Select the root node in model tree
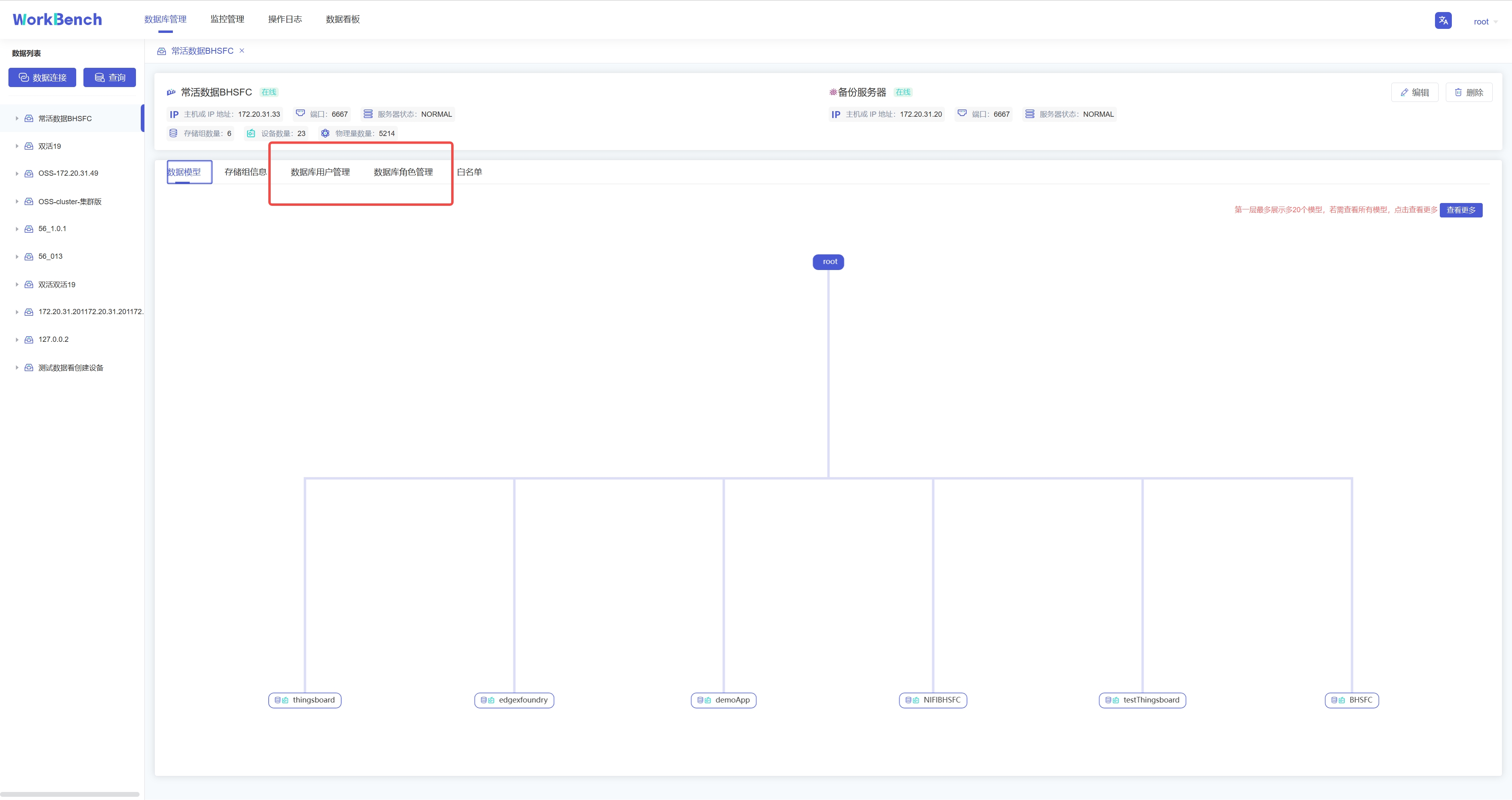 click(x=828, y=262)
